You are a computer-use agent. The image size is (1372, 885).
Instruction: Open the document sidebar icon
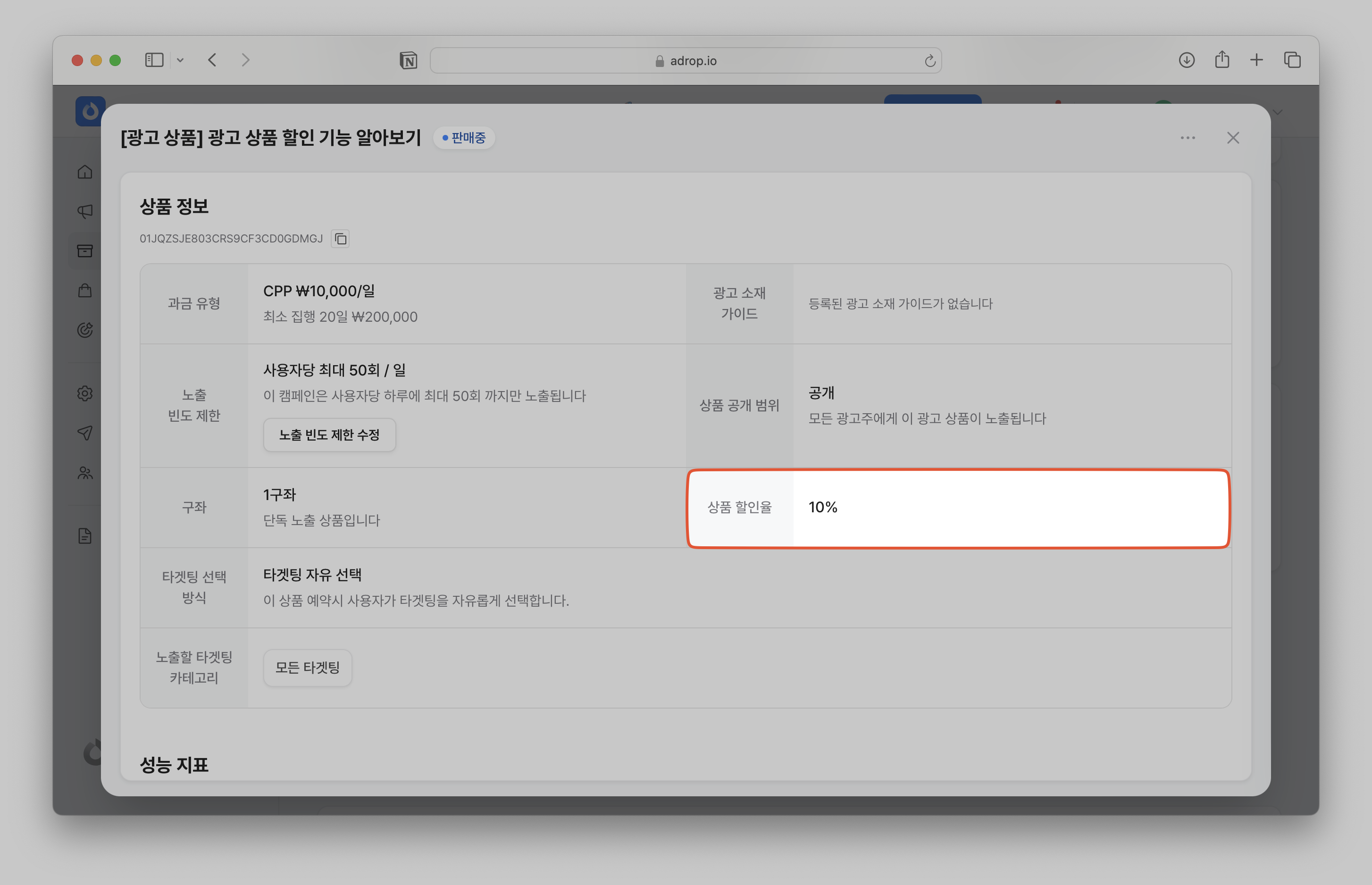(x=85, y=536)
